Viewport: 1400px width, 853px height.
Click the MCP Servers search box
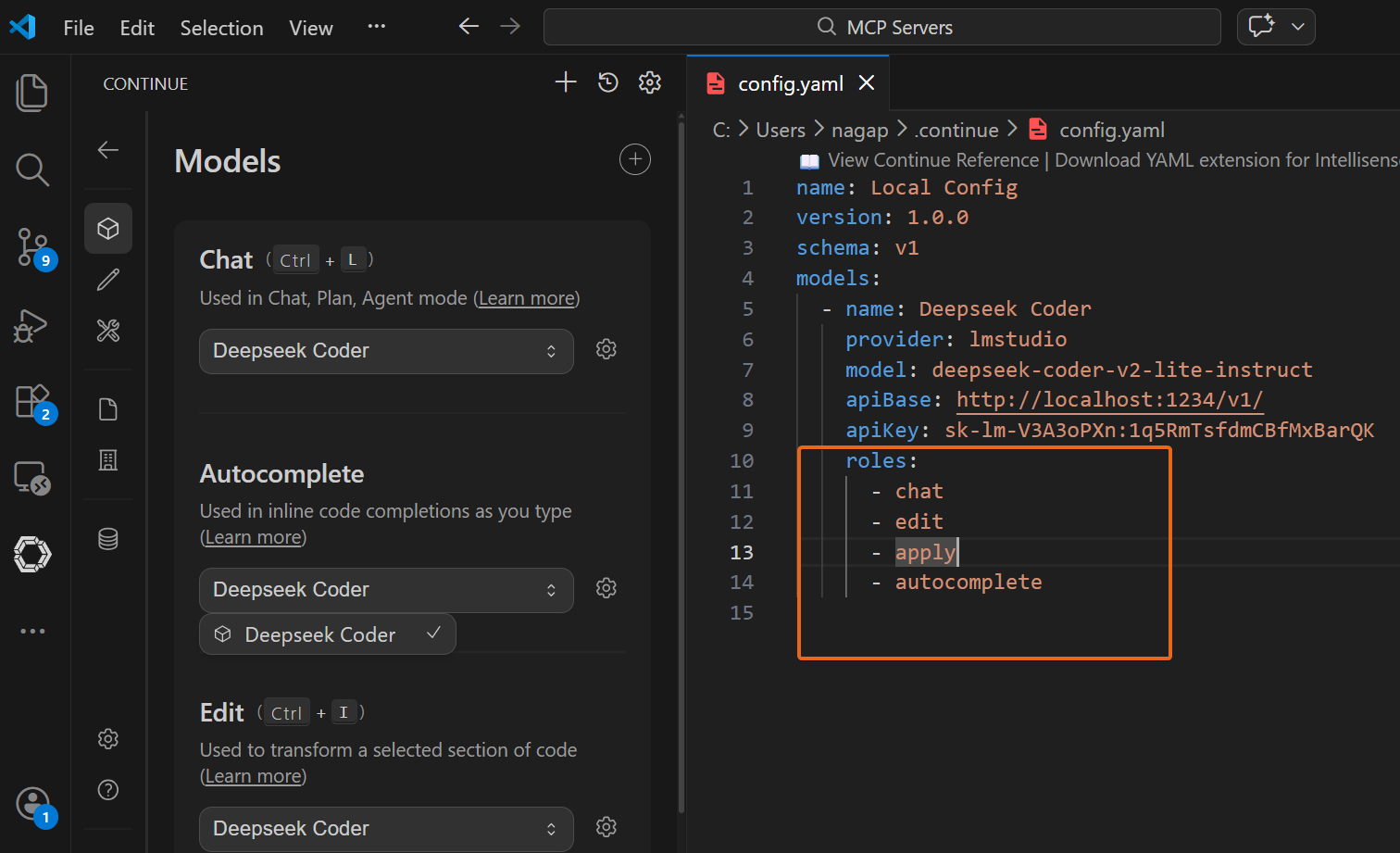coord(881,27)
